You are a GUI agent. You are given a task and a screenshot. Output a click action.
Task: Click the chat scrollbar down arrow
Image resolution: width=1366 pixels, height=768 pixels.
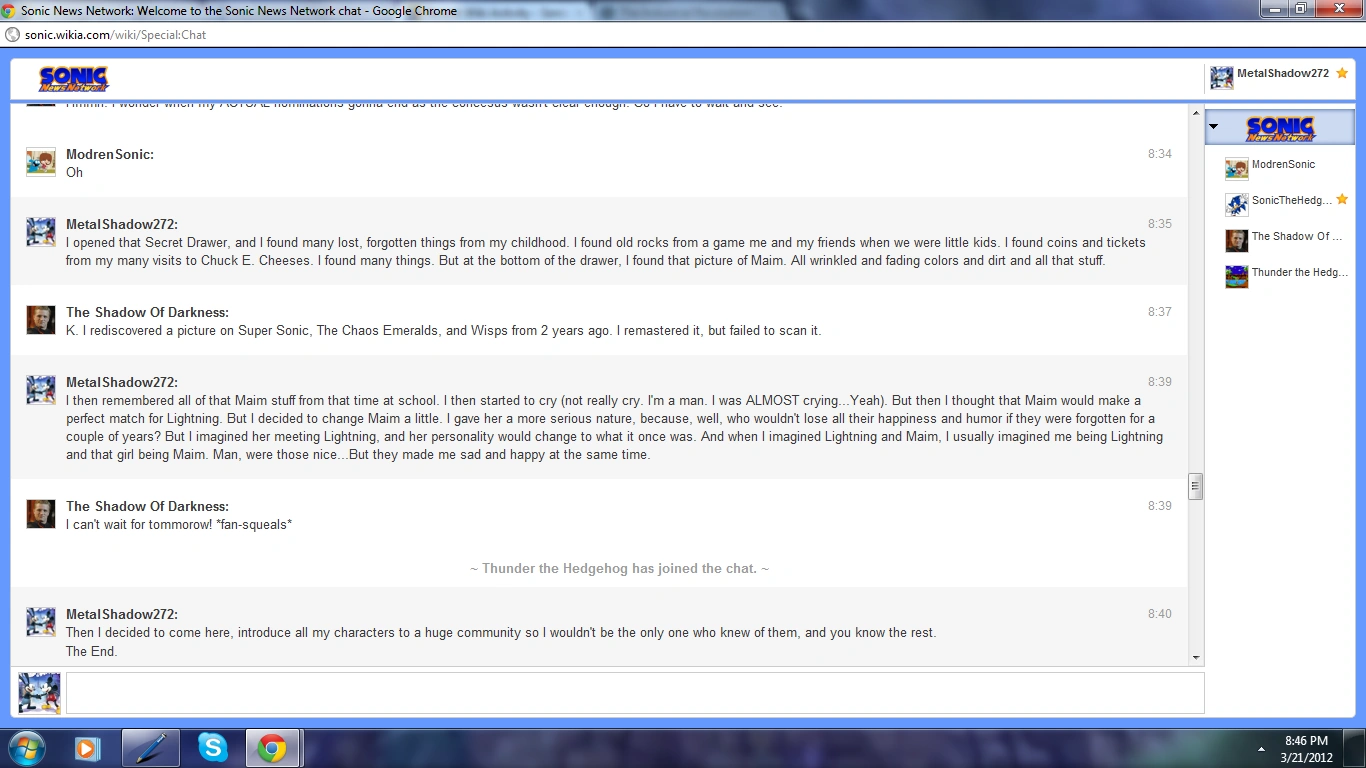(1195, 658)
